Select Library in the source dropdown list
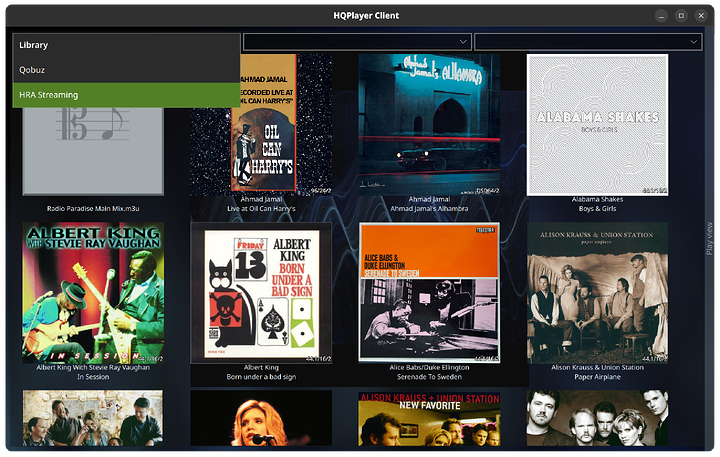The height and width of the screenshot is (457, 720). pyautogui.click(x=126, y=45)
